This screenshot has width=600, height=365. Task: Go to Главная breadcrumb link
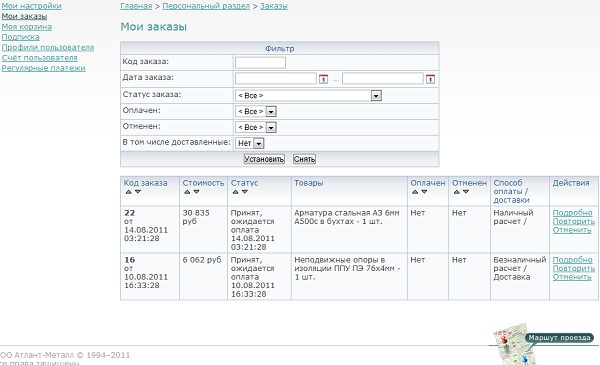(x=136, y=6)
